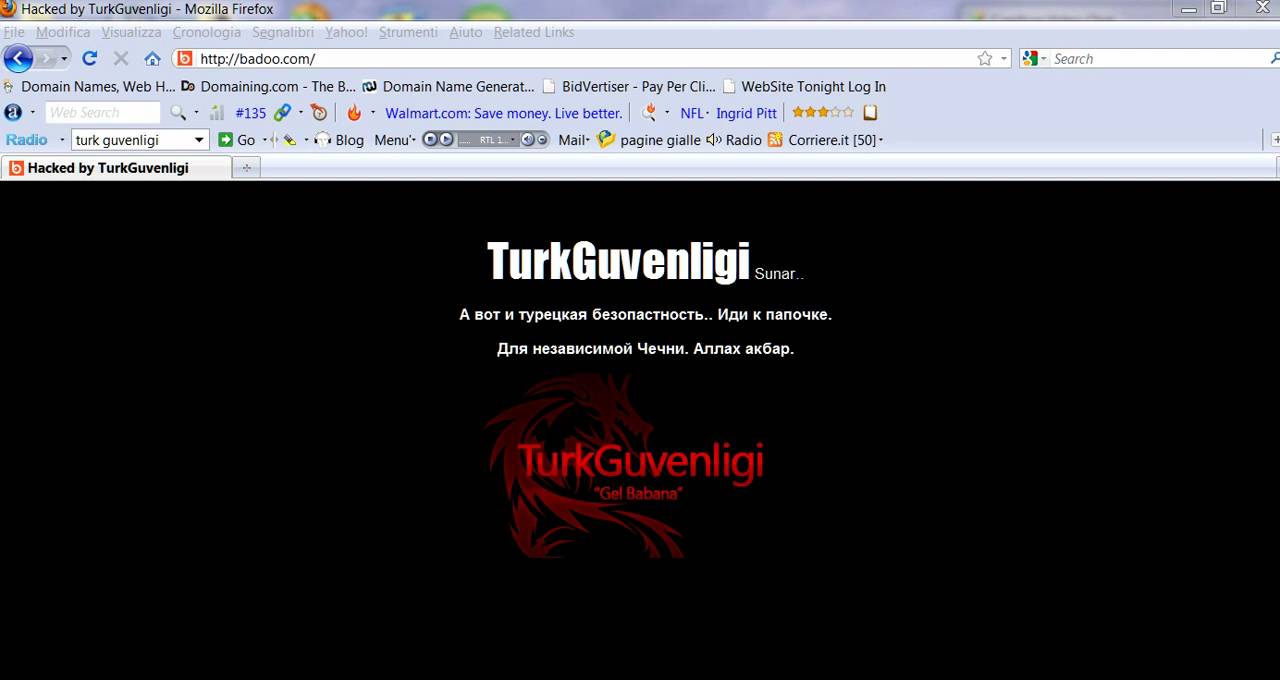Viewport: 1280px width, 680px height.
Task: Reload the page with the refresh icon
Action: point(90,58)
